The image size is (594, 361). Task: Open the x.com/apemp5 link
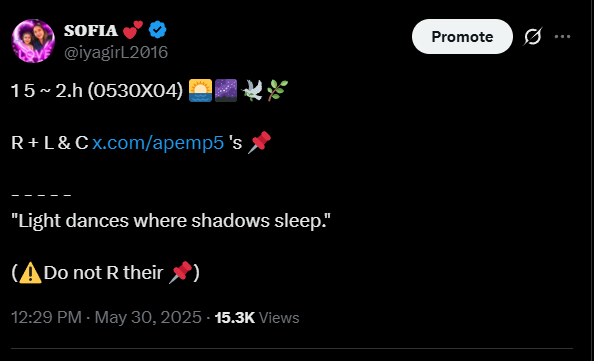[x=158, y=143]
